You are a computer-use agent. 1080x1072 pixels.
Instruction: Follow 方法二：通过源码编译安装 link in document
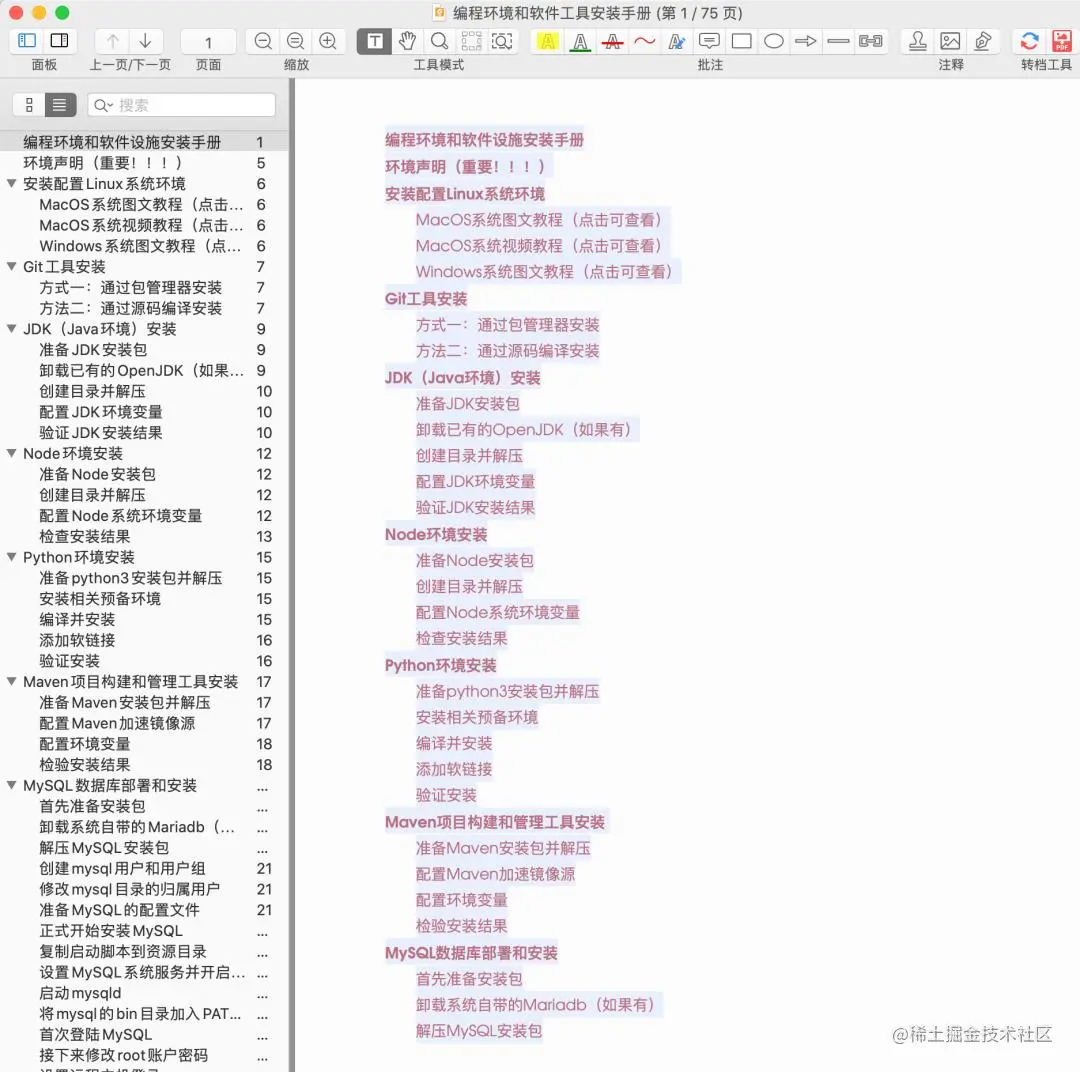click(507, 351)
